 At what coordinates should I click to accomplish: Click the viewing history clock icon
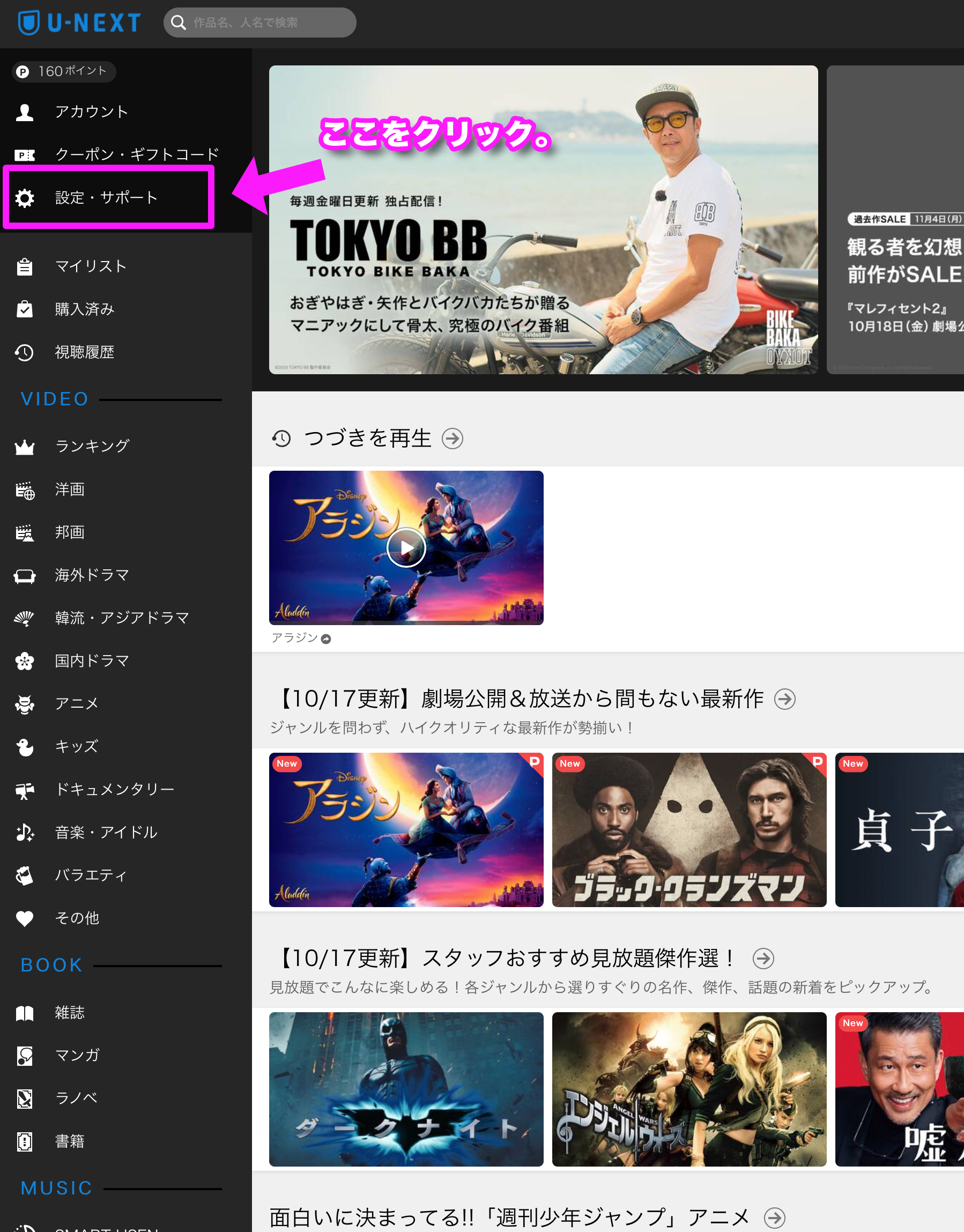pyautogui.click(x=24, y=352)
